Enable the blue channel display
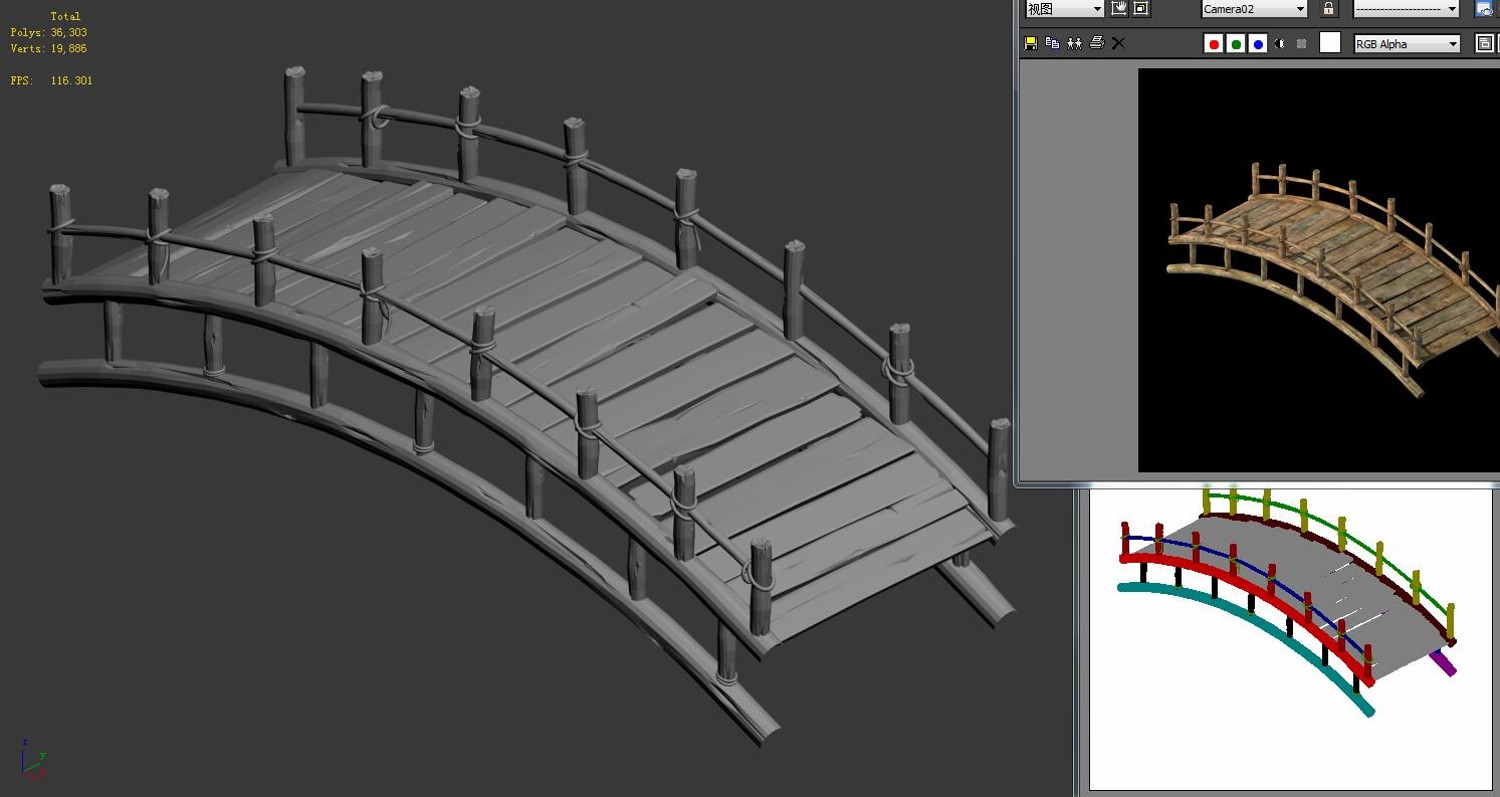Viewport: 1500px width, 797px height. [1258, 44]
